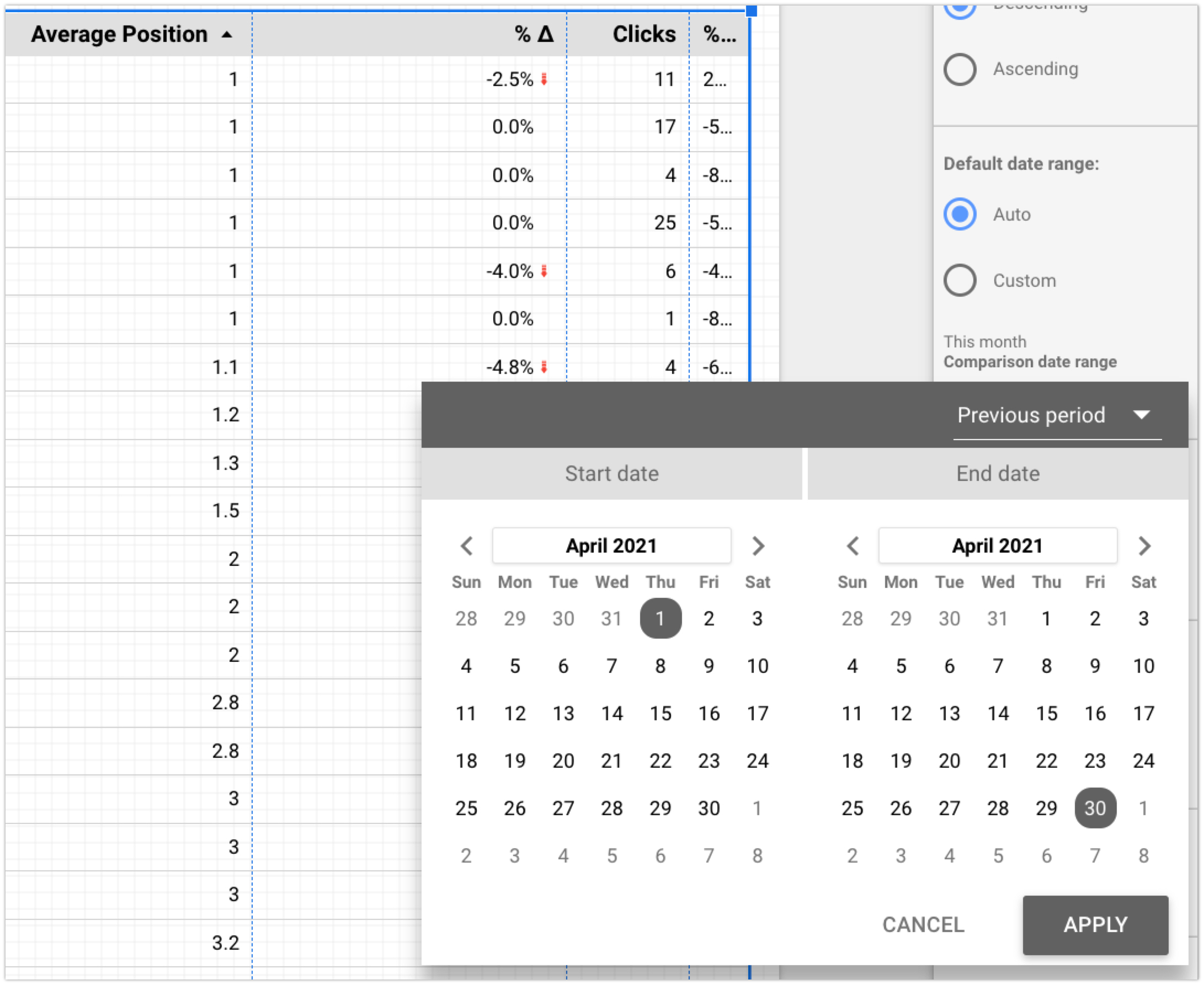Select April 2 in end date calendar
The image size is (1204, 985).
point(1095,618)
